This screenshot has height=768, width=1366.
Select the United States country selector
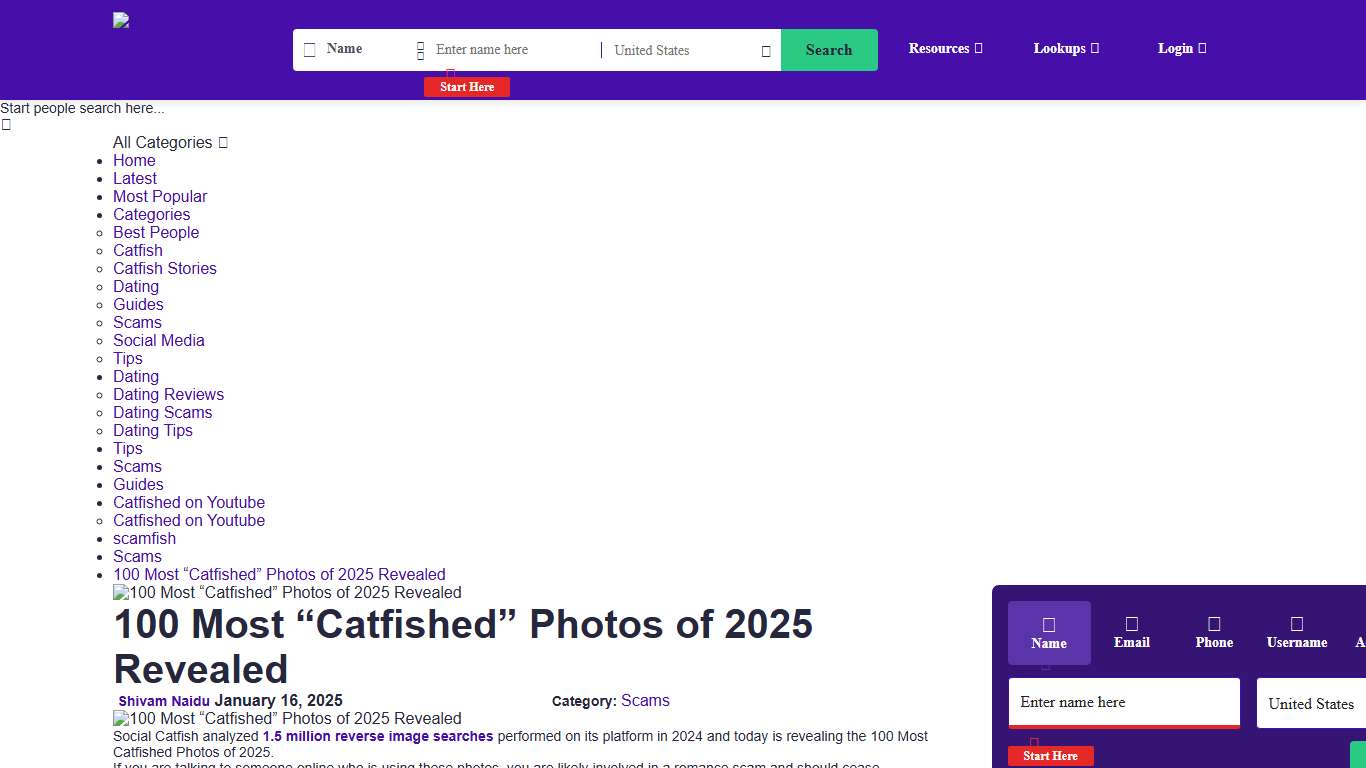(1311, 703)
